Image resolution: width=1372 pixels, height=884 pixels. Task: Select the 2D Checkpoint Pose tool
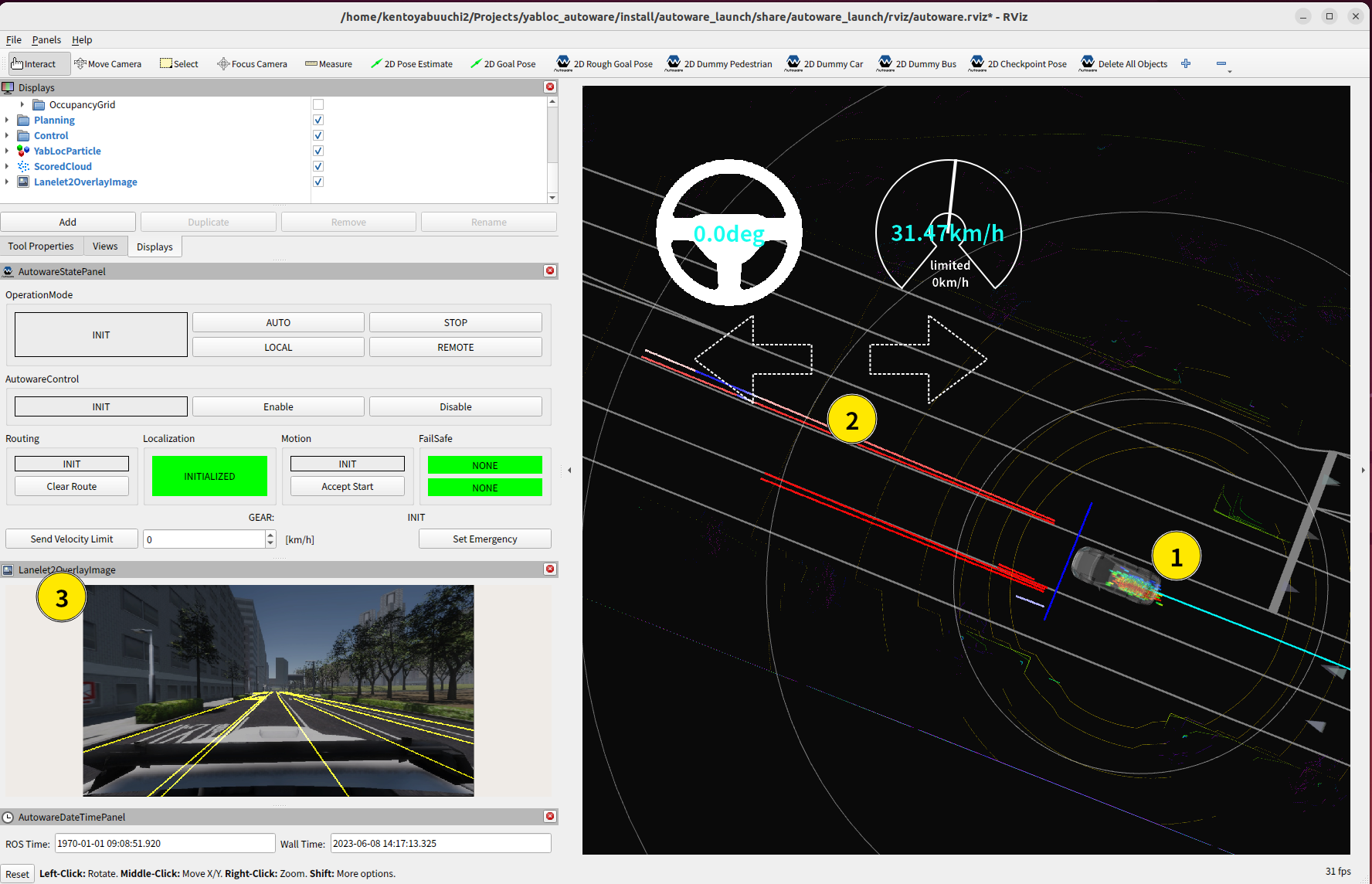(x=1017, y=63)
